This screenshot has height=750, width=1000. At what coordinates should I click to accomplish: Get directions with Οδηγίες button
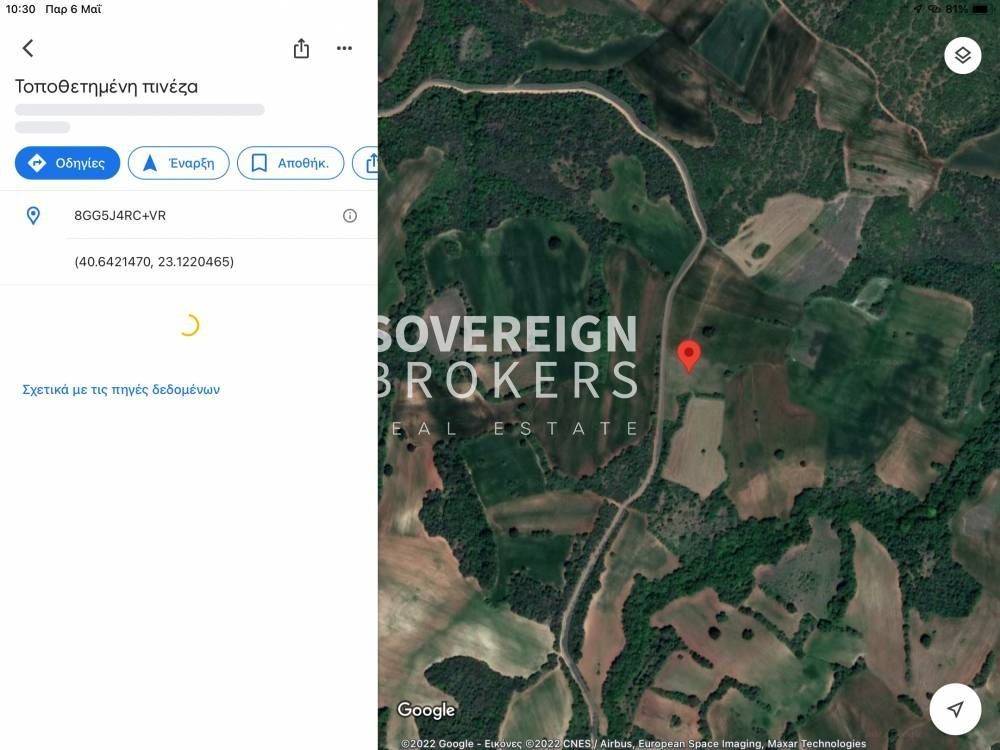coord(68,163)
